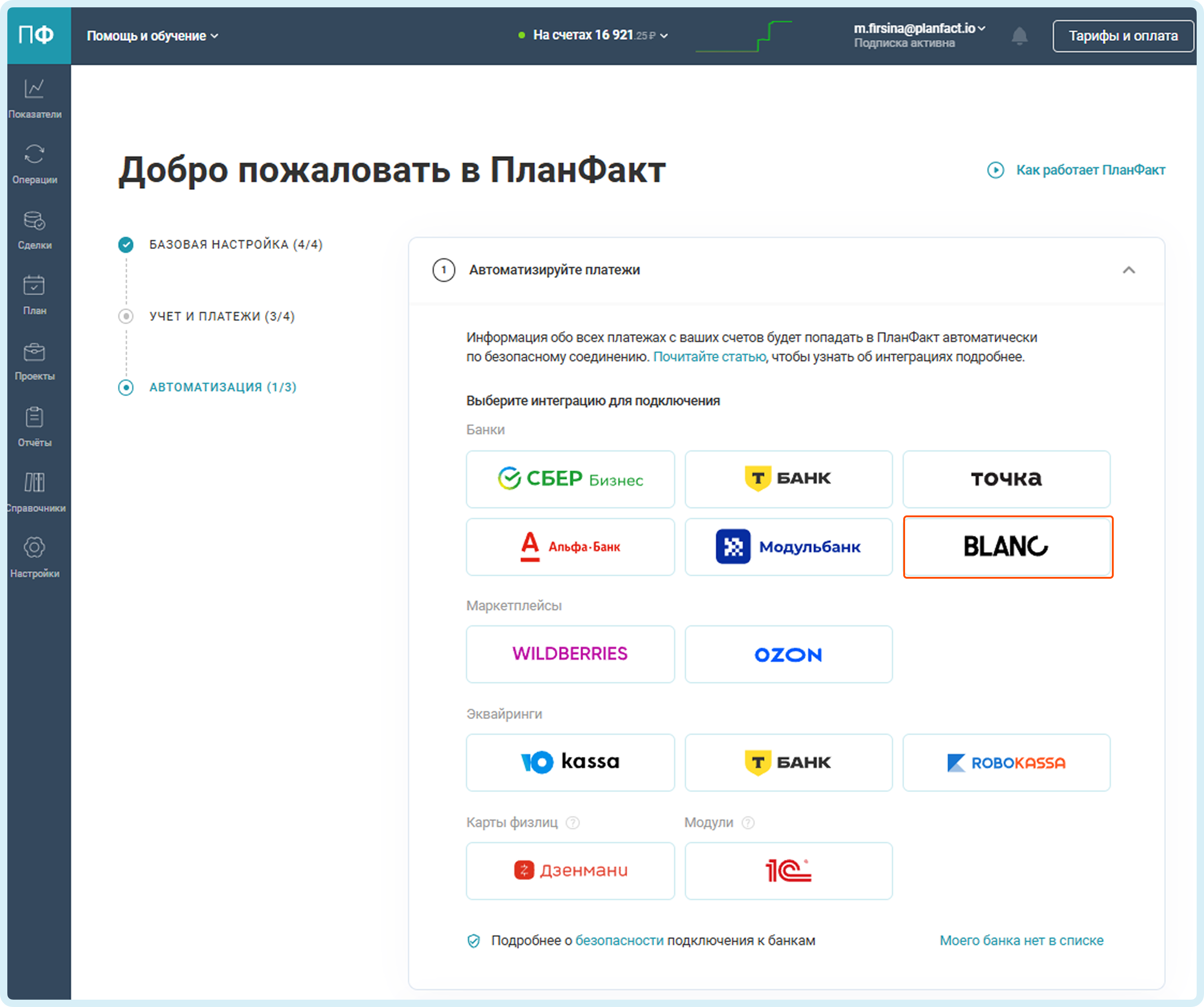Go to Учет и платежи (3/4) step
This screenshot has width=1204, height=1007.
pos(222,316)
